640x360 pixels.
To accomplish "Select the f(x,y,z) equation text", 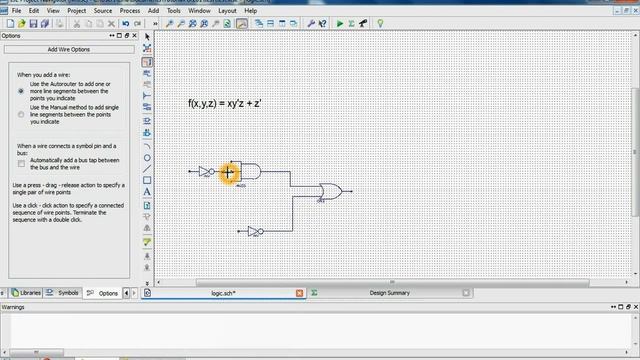I will point(224,104).
